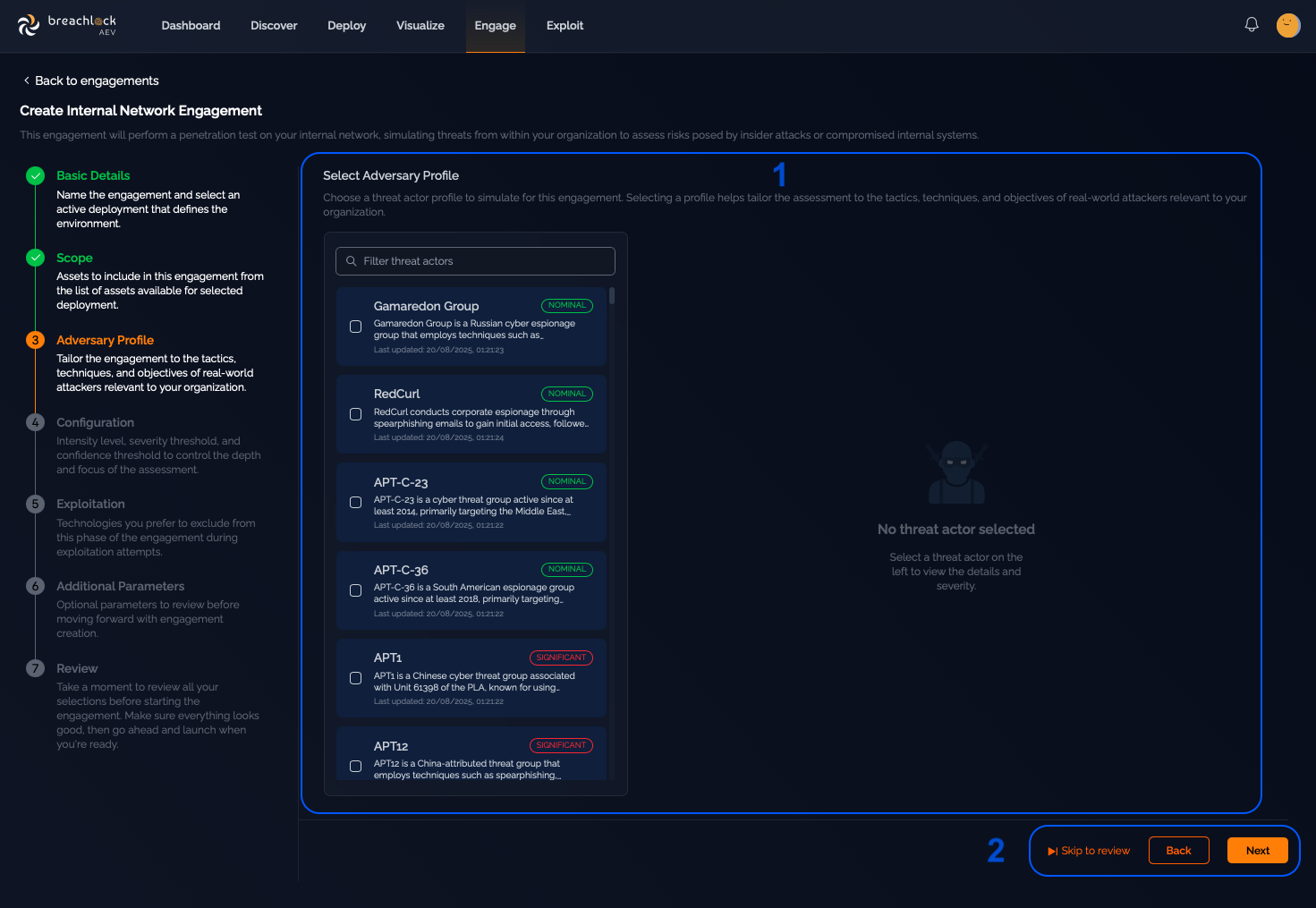Click the APT12 SIGNIFICANT badge

pyautogui.click(x=561, y=745)
